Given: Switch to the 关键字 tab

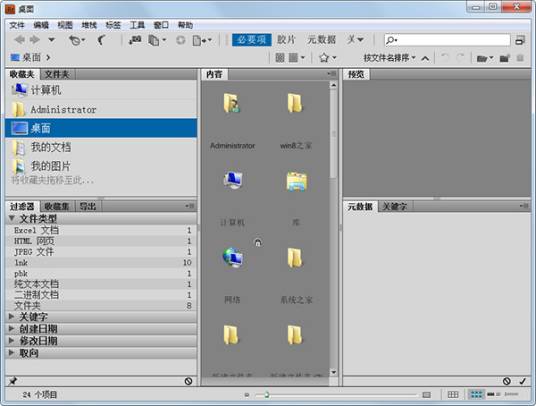Looking at the screenshot, I should 394,206.
